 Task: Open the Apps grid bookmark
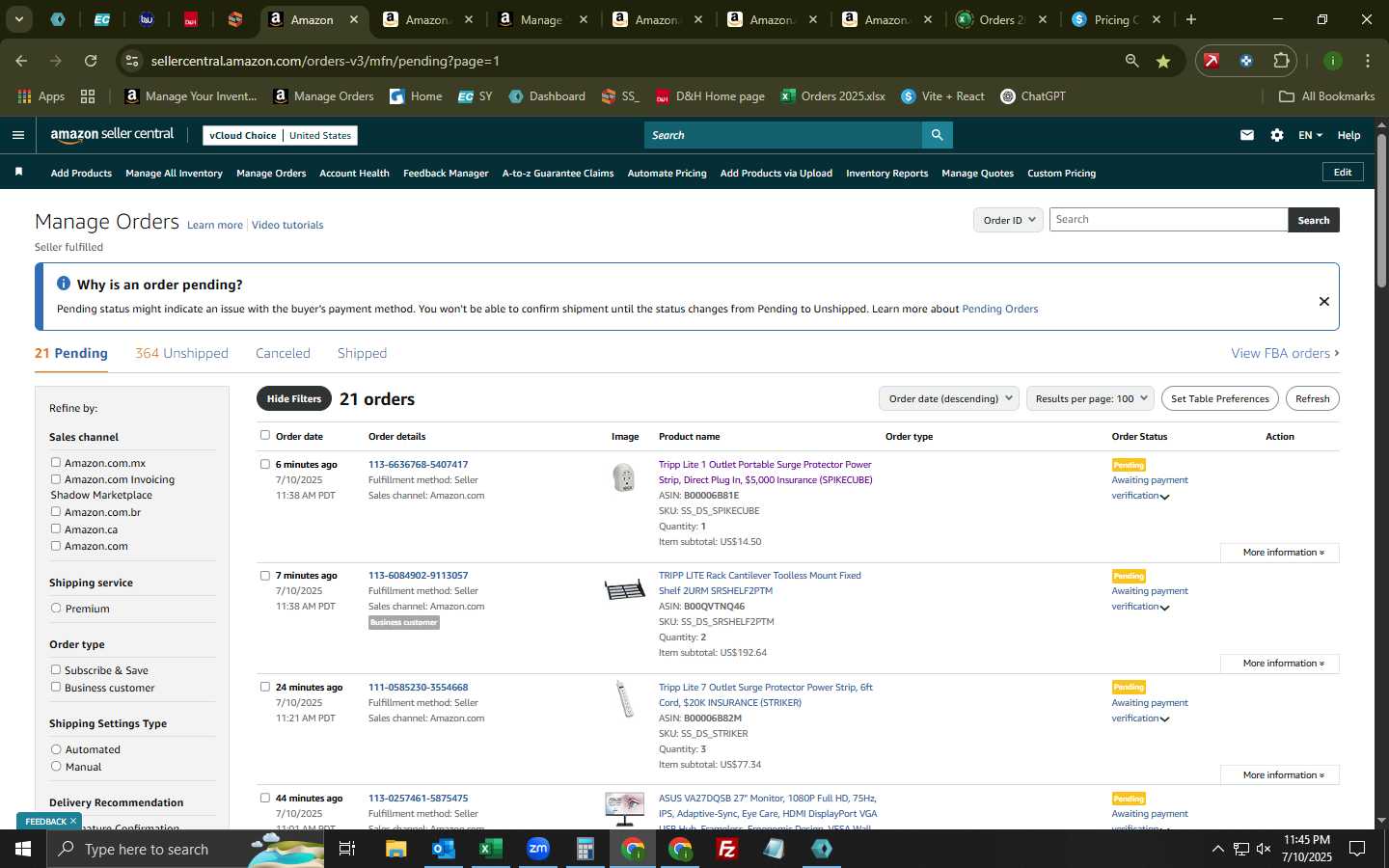41,96
